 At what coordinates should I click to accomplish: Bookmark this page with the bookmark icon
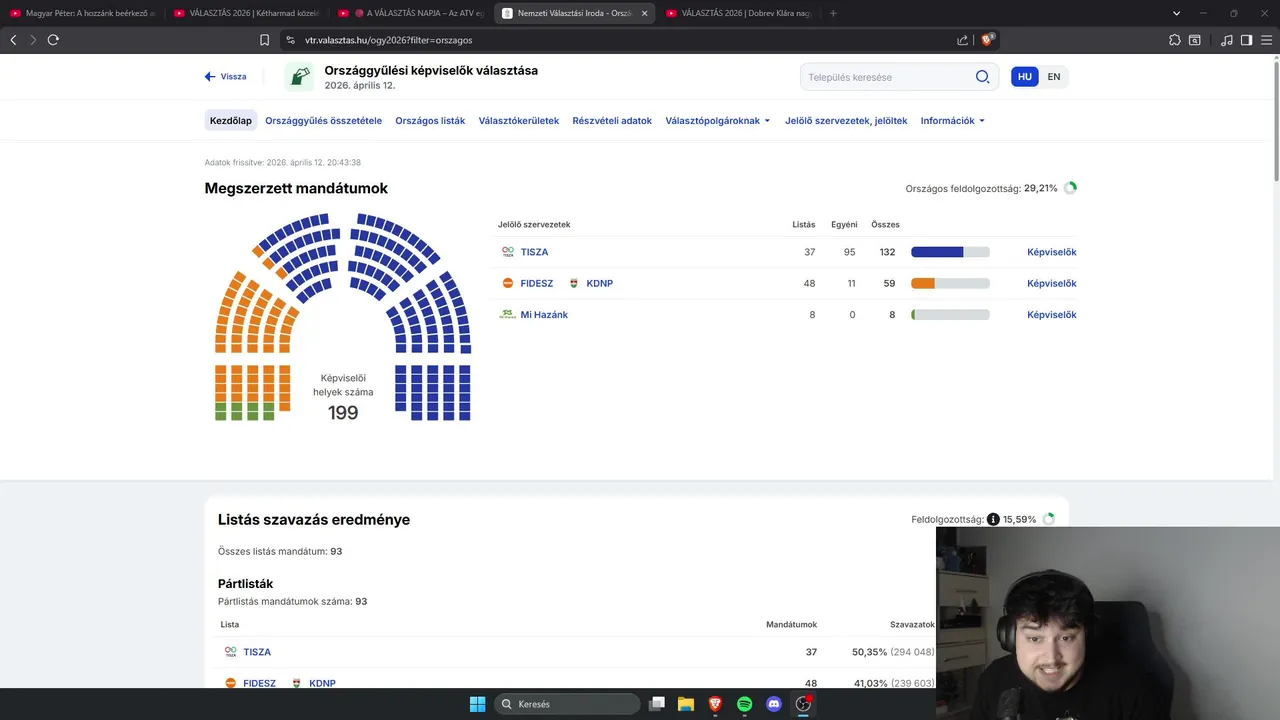point(264,40)
